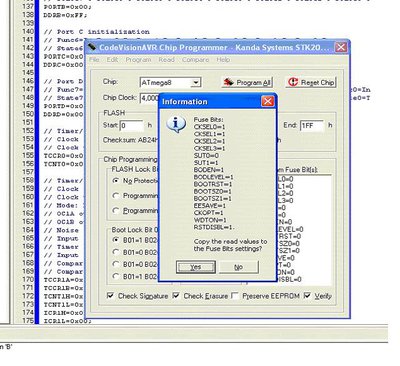Toggle the Check Erasure checkbox

coord(176,296)
